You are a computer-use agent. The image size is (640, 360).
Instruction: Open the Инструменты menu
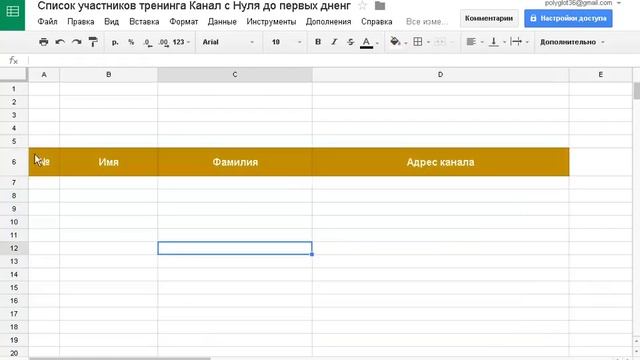[271, 22]
